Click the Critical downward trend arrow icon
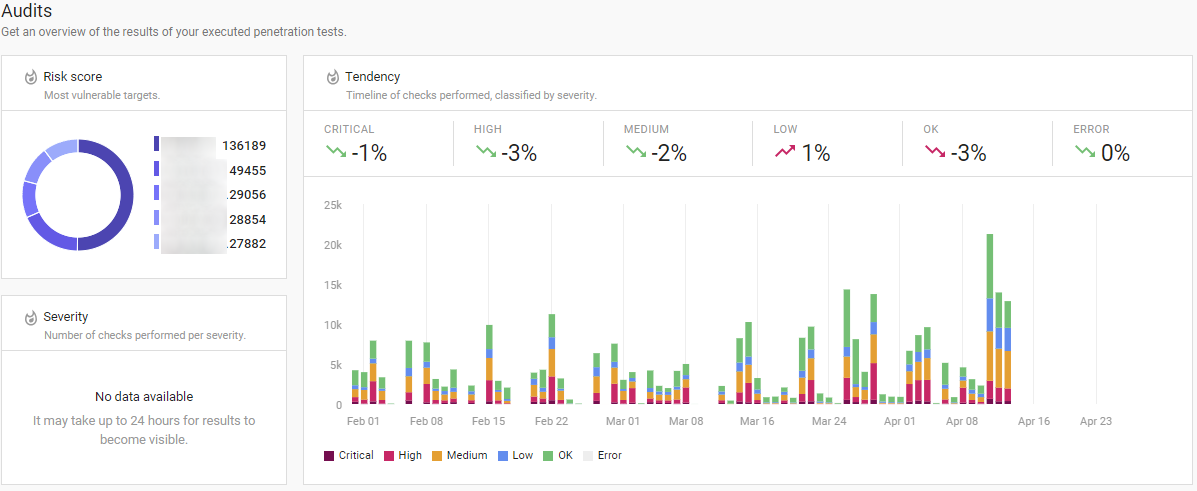The image size is (1197, 491). (335, 152)
